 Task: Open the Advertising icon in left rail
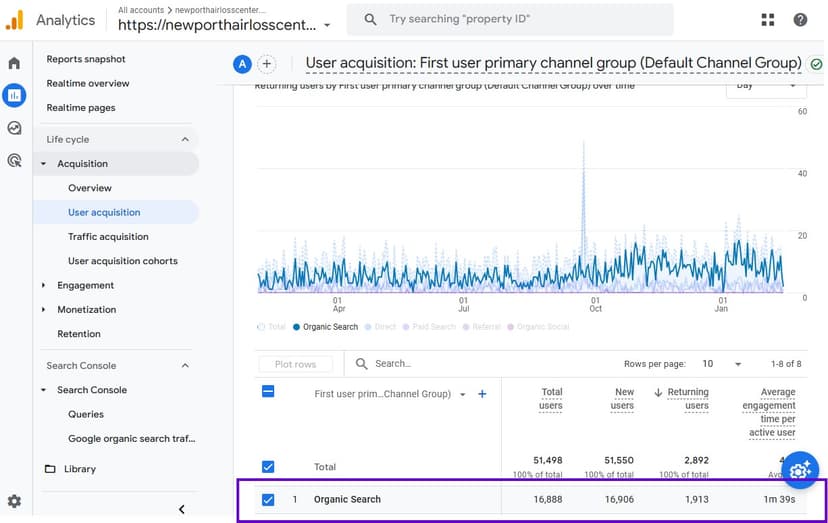(x=14, y=160)
